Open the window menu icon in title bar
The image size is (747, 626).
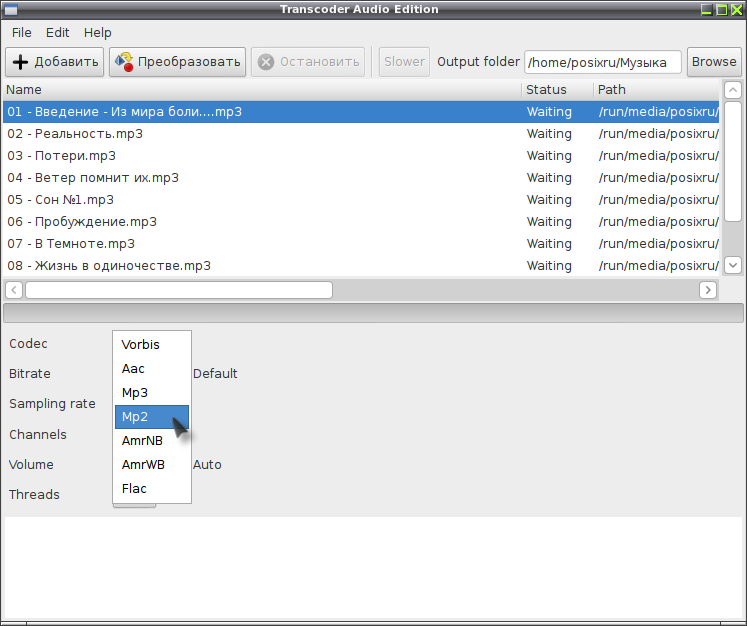10,10
